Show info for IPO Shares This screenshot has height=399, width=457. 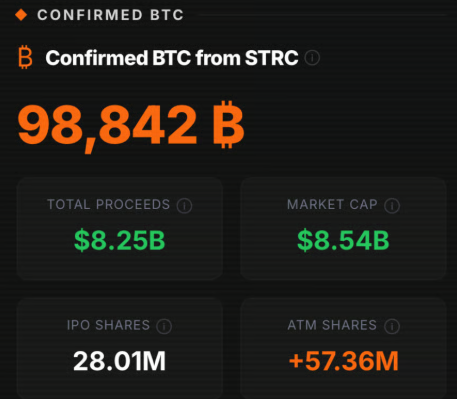pyautogui.click(x=164, y=326)
